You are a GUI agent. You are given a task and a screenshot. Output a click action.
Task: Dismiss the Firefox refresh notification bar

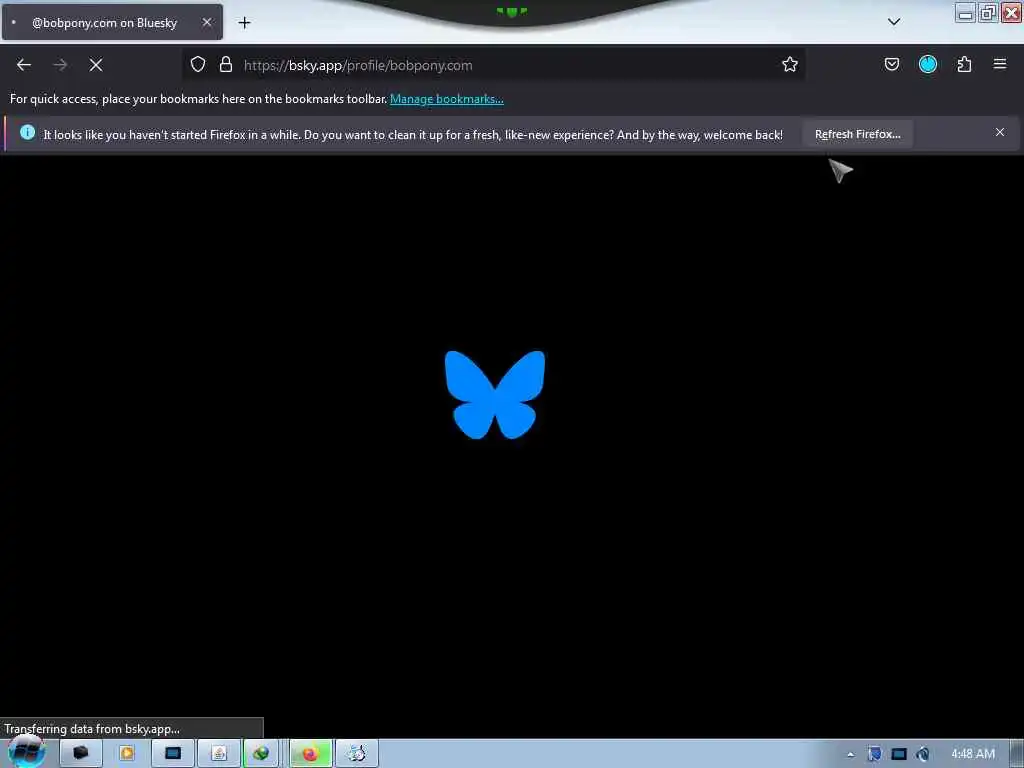tap(999, 133)
